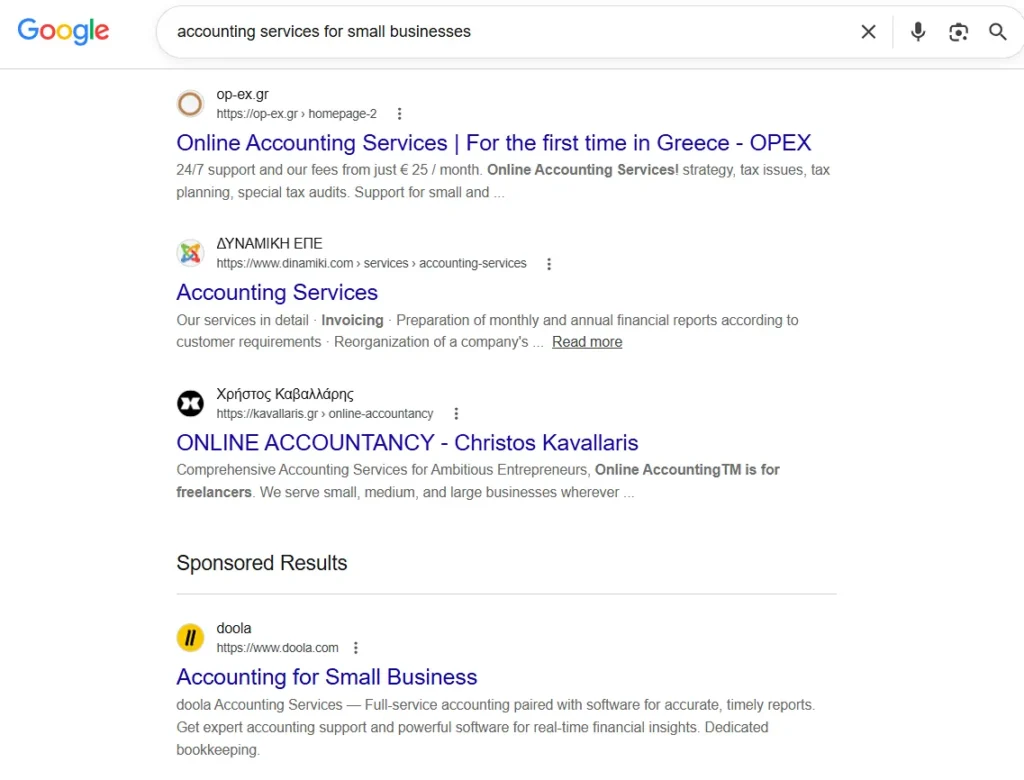1024x780 pixels.
Task: Click the Google logo
Action: [x=63, y=31]
